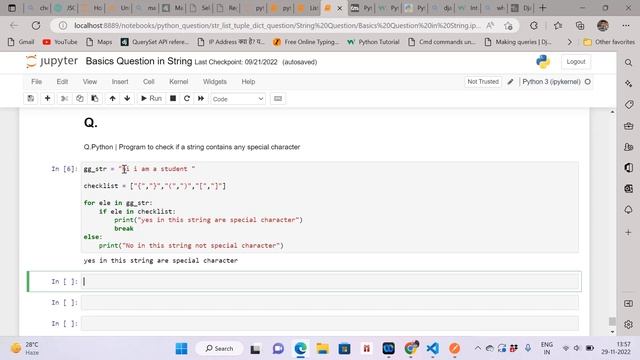Click the pencil edit icon near kernel name
This screenshot has width=640, height=360.
(x=510, y=82)
